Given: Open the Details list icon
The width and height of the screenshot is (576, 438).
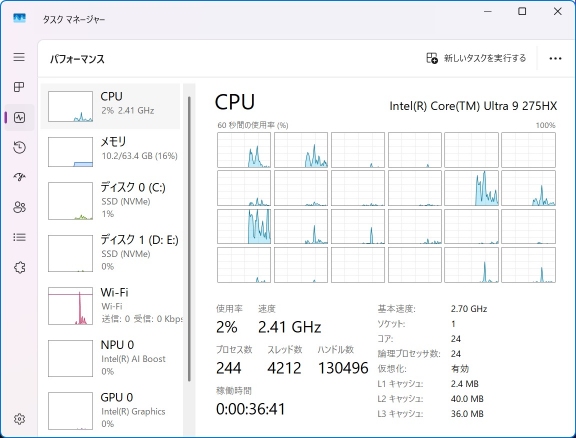Looking at the screenshot, I should [19, 237].
